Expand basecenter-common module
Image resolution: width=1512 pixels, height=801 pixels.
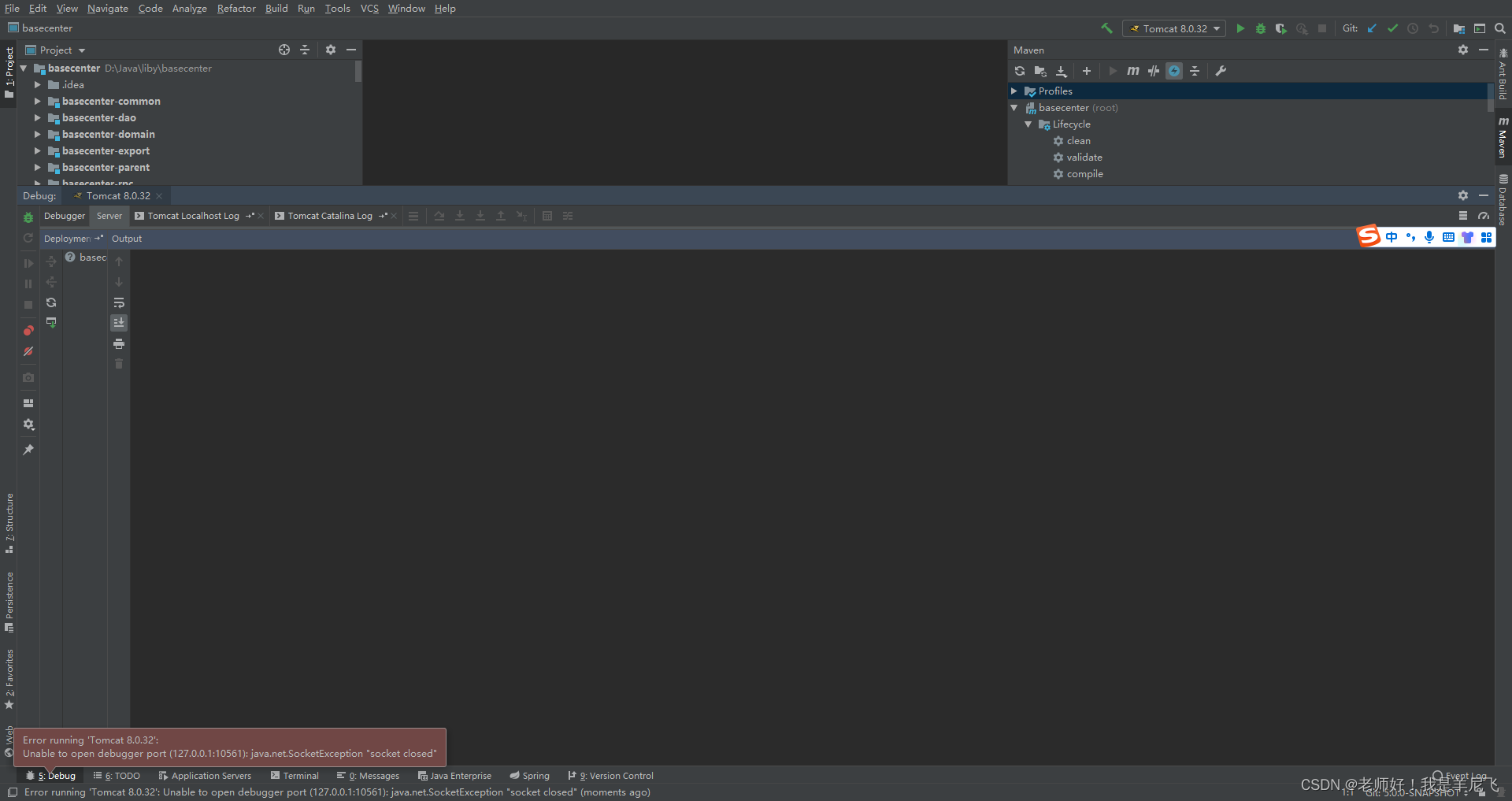pyautogui.click(x=37, y=102)
